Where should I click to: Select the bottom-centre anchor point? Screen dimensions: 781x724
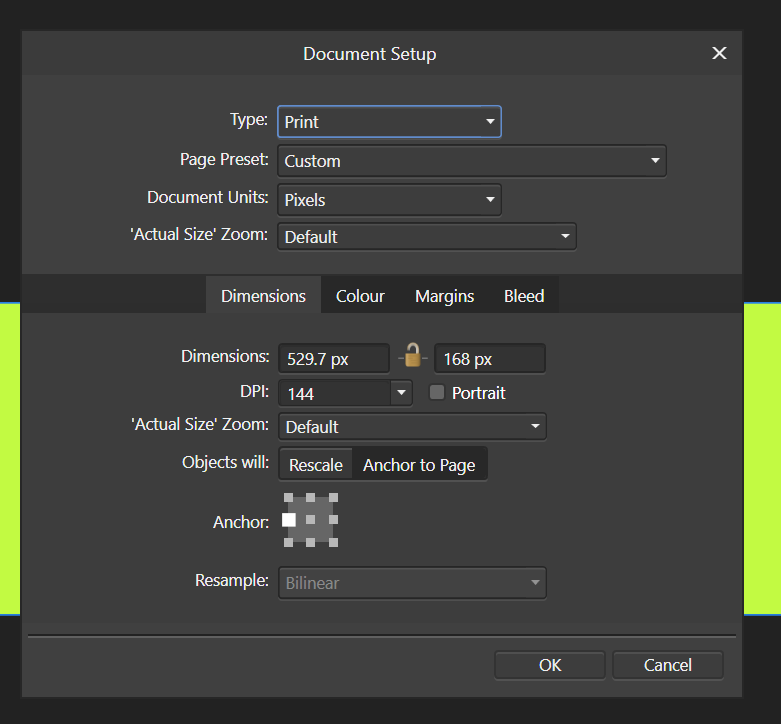pos(310,542)
